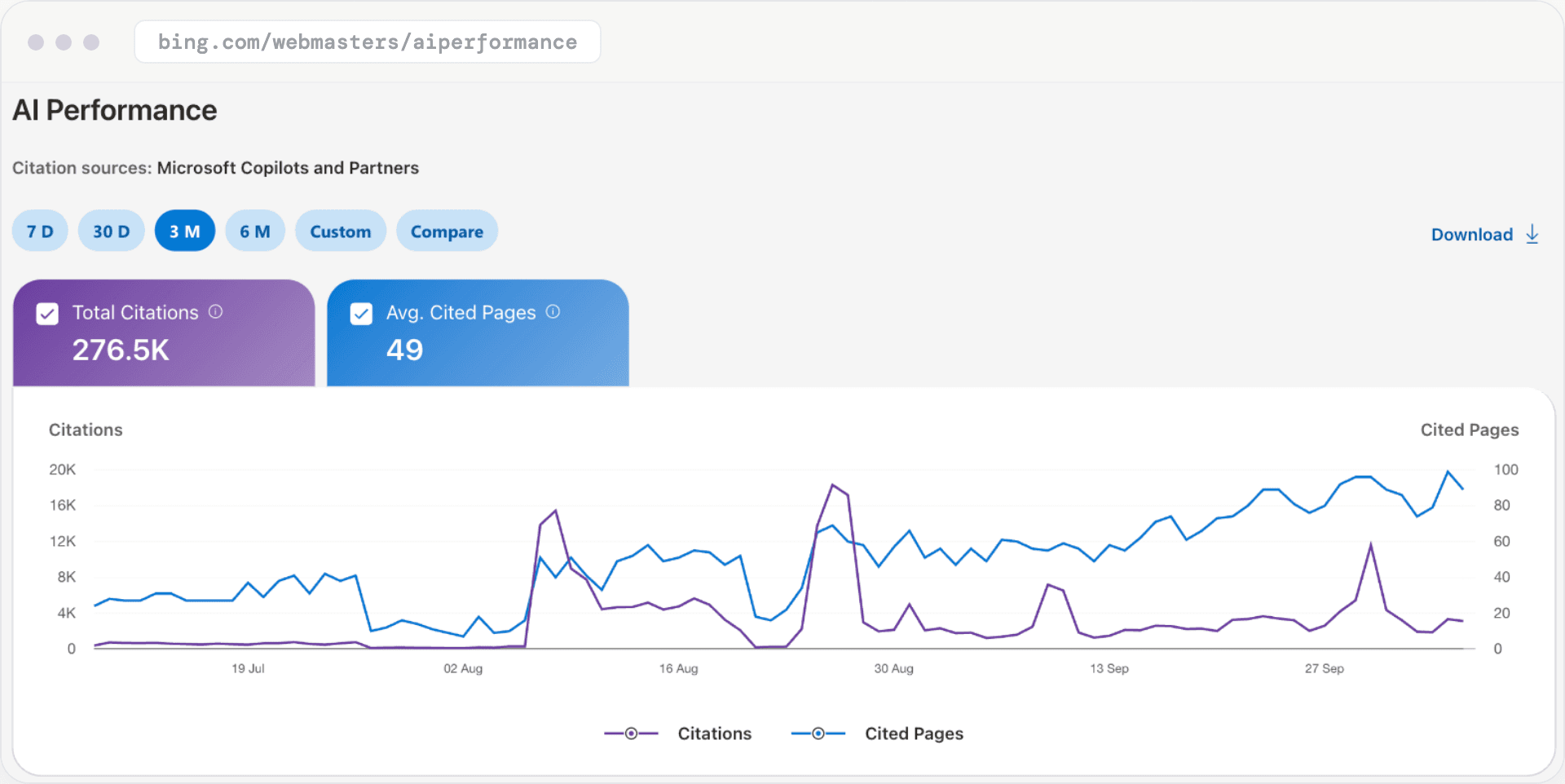Open info icon beside Total Citations
The image size is (1565, 784).
point(215,311)
